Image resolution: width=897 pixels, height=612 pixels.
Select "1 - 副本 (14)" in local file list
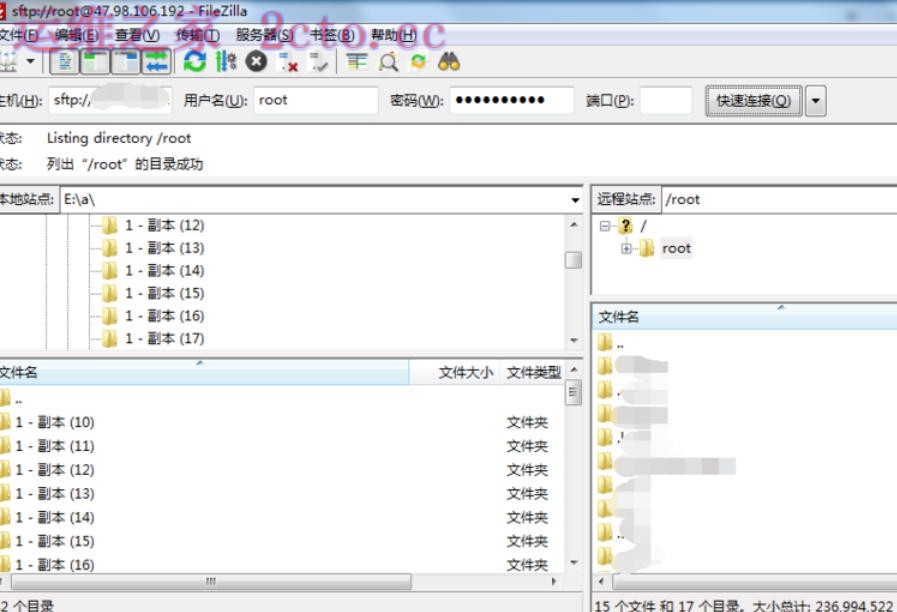tap(55, 518)
